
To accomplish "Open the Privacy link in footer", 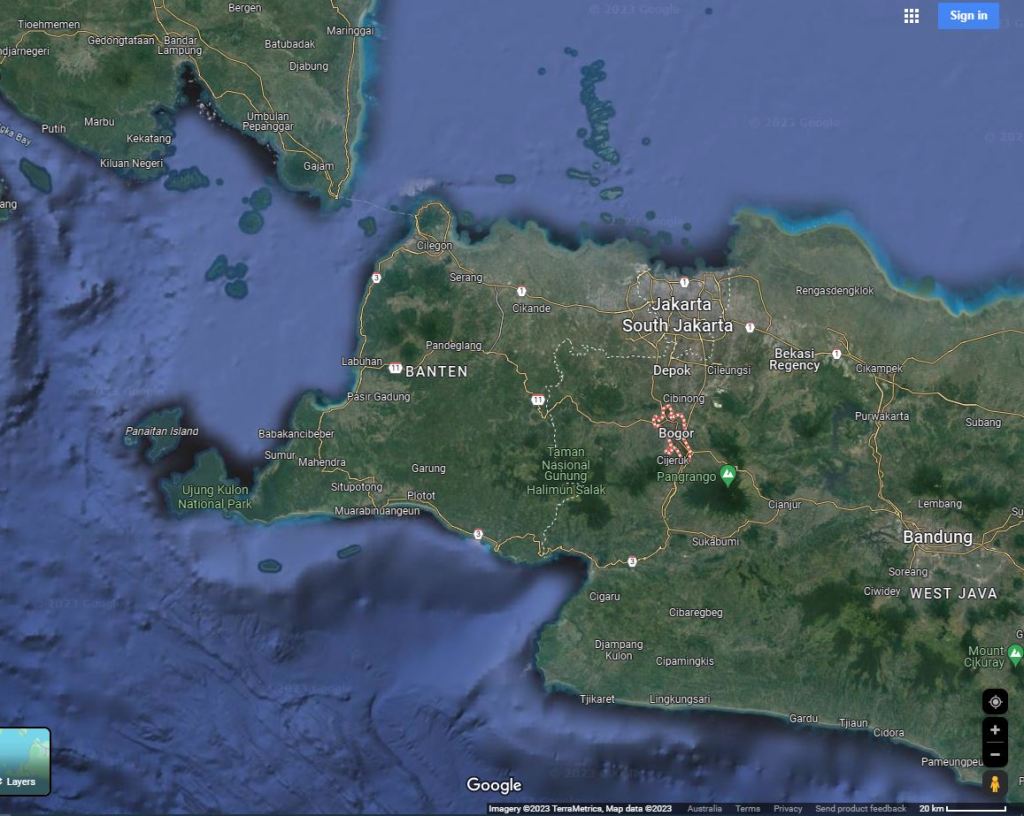I will (x=787, y=808).
